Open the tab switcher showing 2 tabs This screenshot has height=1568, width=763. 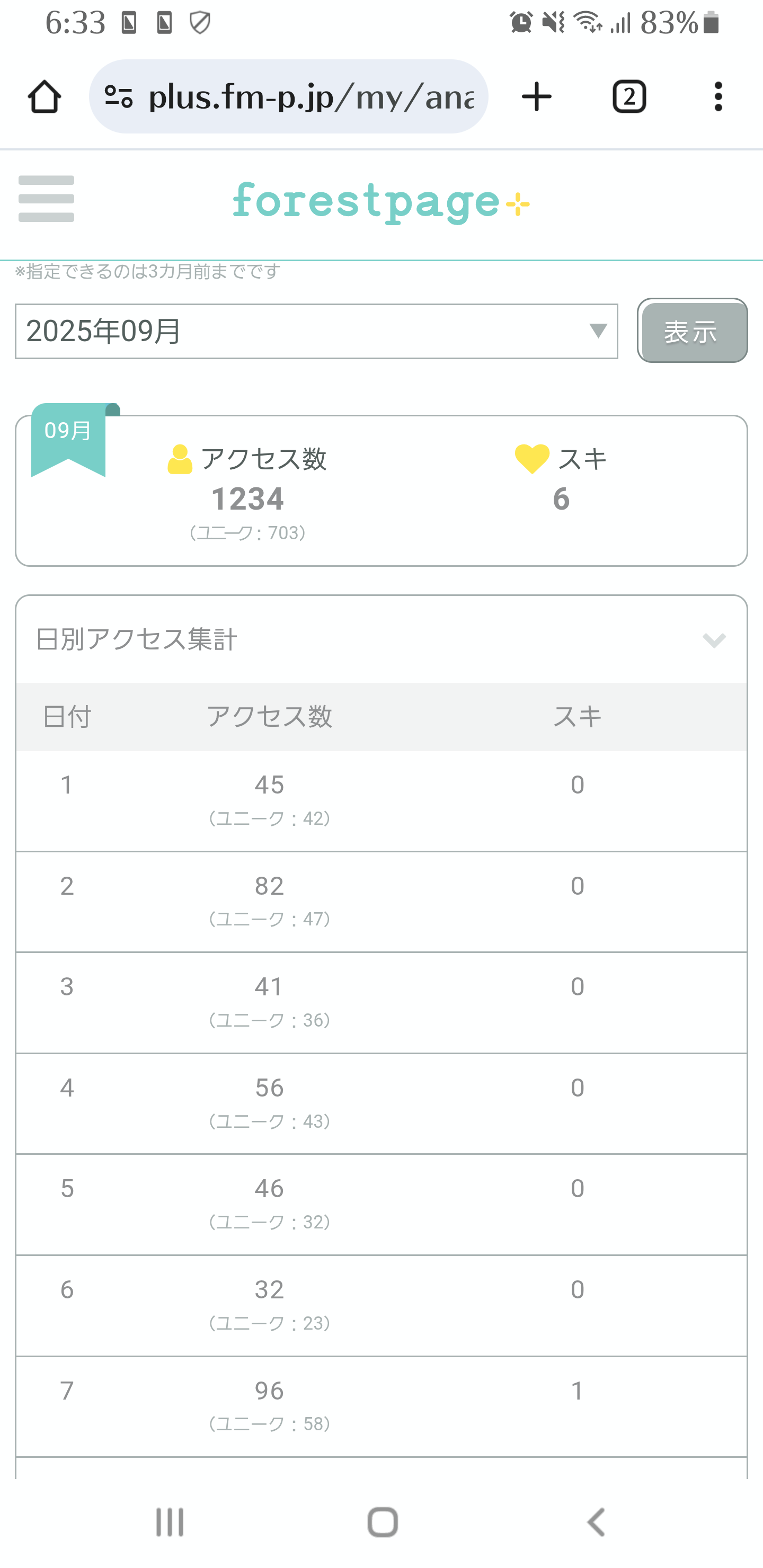point(628,97)
